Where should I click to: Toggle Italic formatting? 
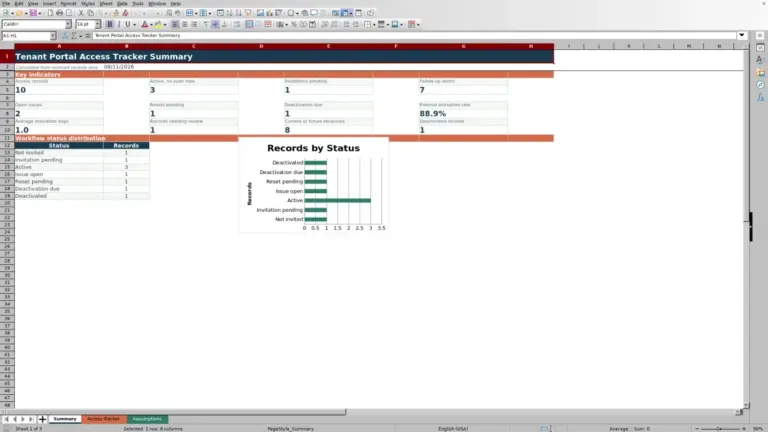[119, 24]
